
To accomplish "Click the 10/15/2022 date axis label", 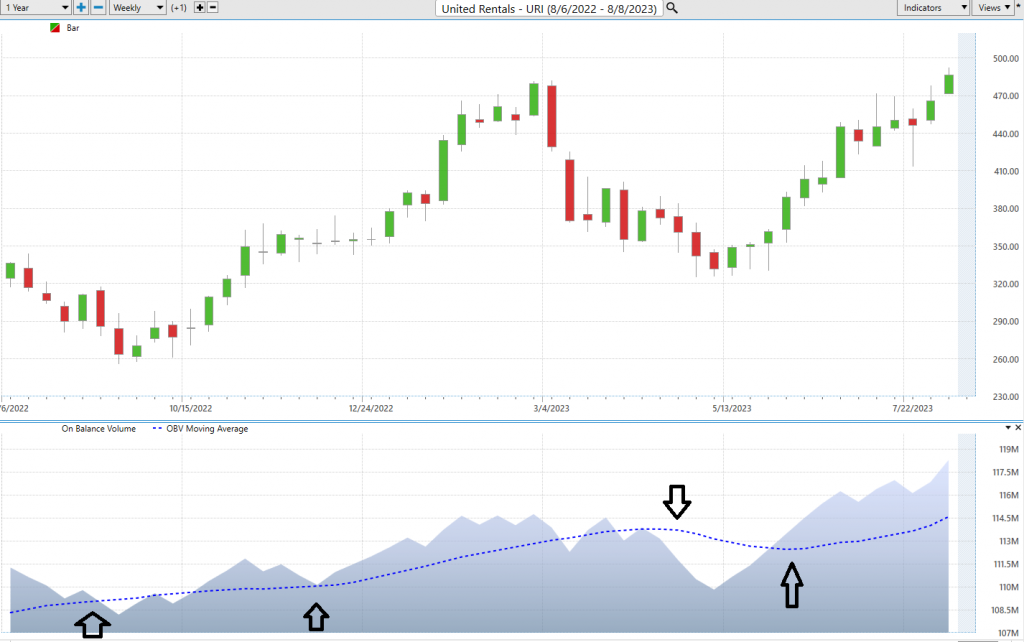I will [191, 408].
